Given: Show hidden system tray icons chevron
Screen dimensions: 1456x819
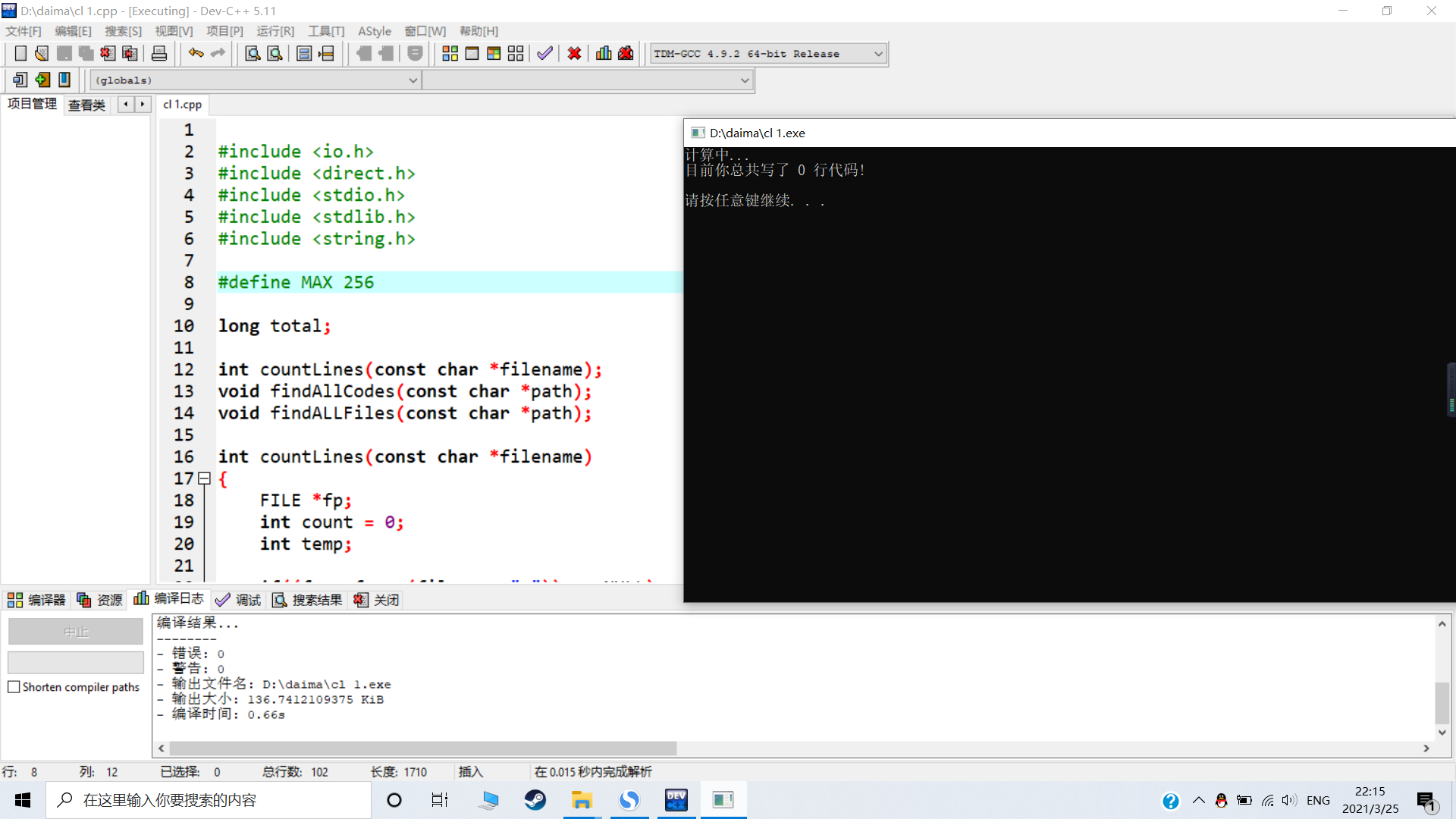Looking at the screenshot, I should [1199, 800].
